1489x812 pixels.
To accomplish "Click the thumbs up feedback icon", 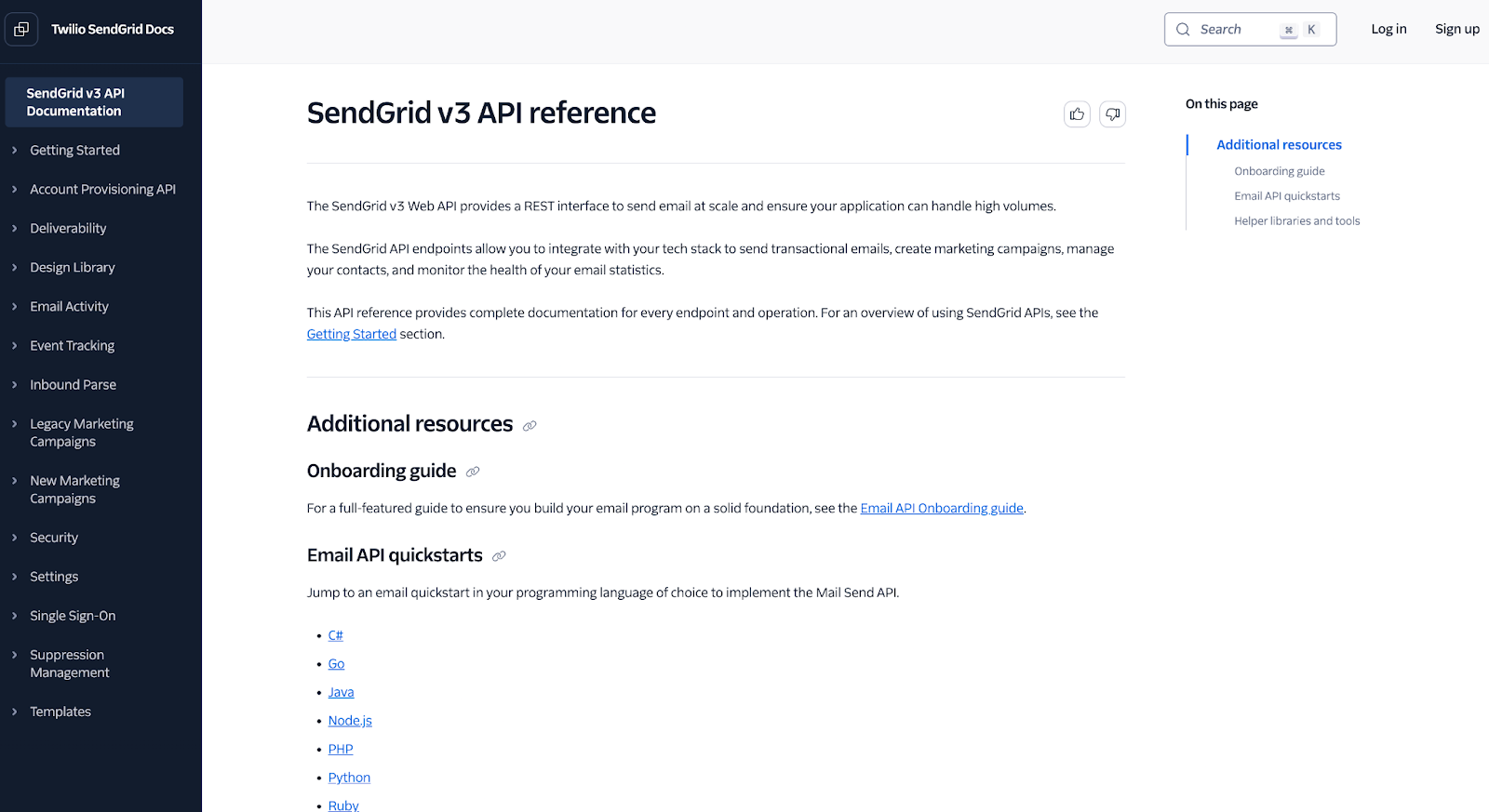I will coord(1077,114).
